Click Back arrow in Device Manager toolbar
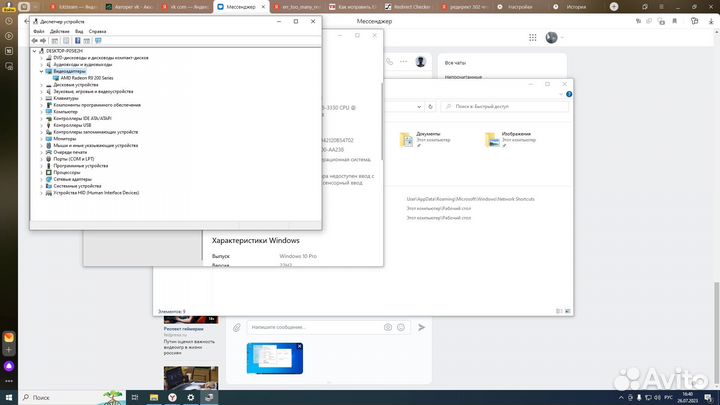The image size is (720, 405). point(34,41)
